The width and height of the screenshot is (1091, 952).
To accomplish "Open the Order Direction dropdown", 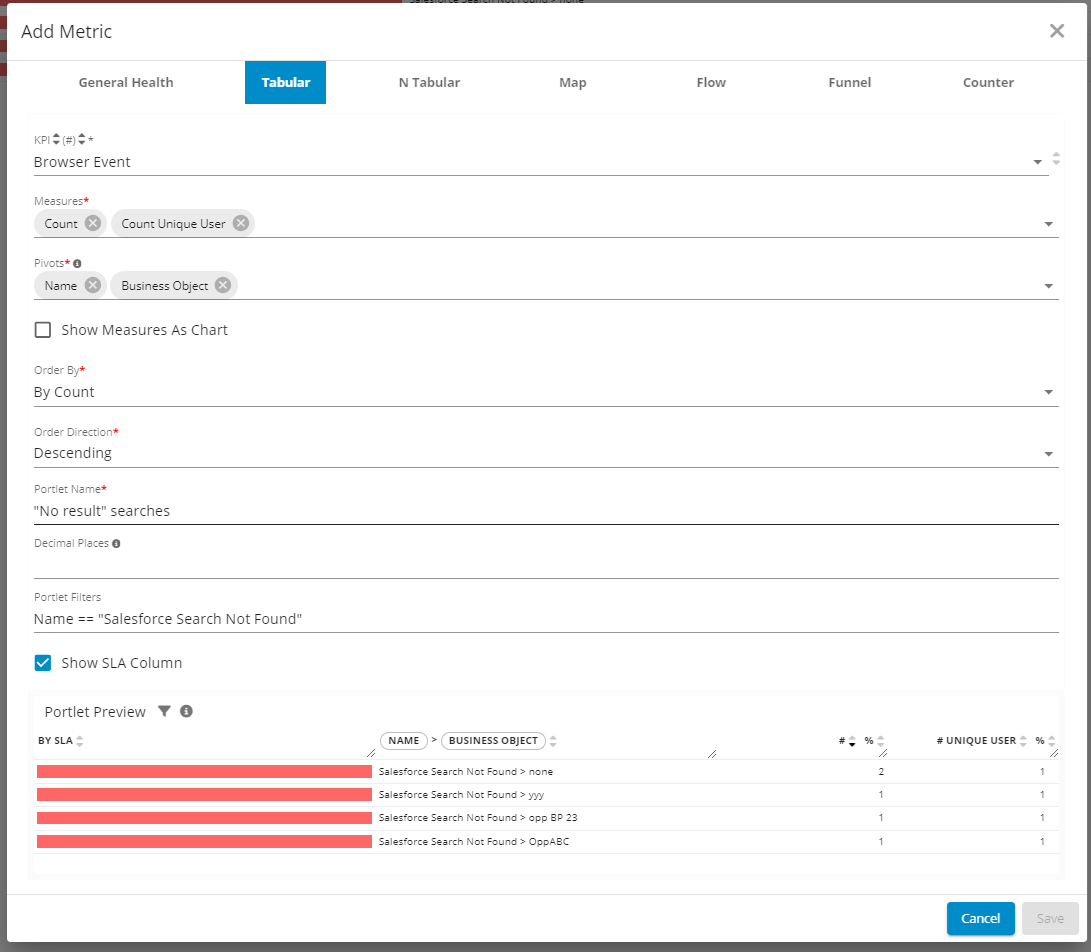I will [x=1048, y=453].
